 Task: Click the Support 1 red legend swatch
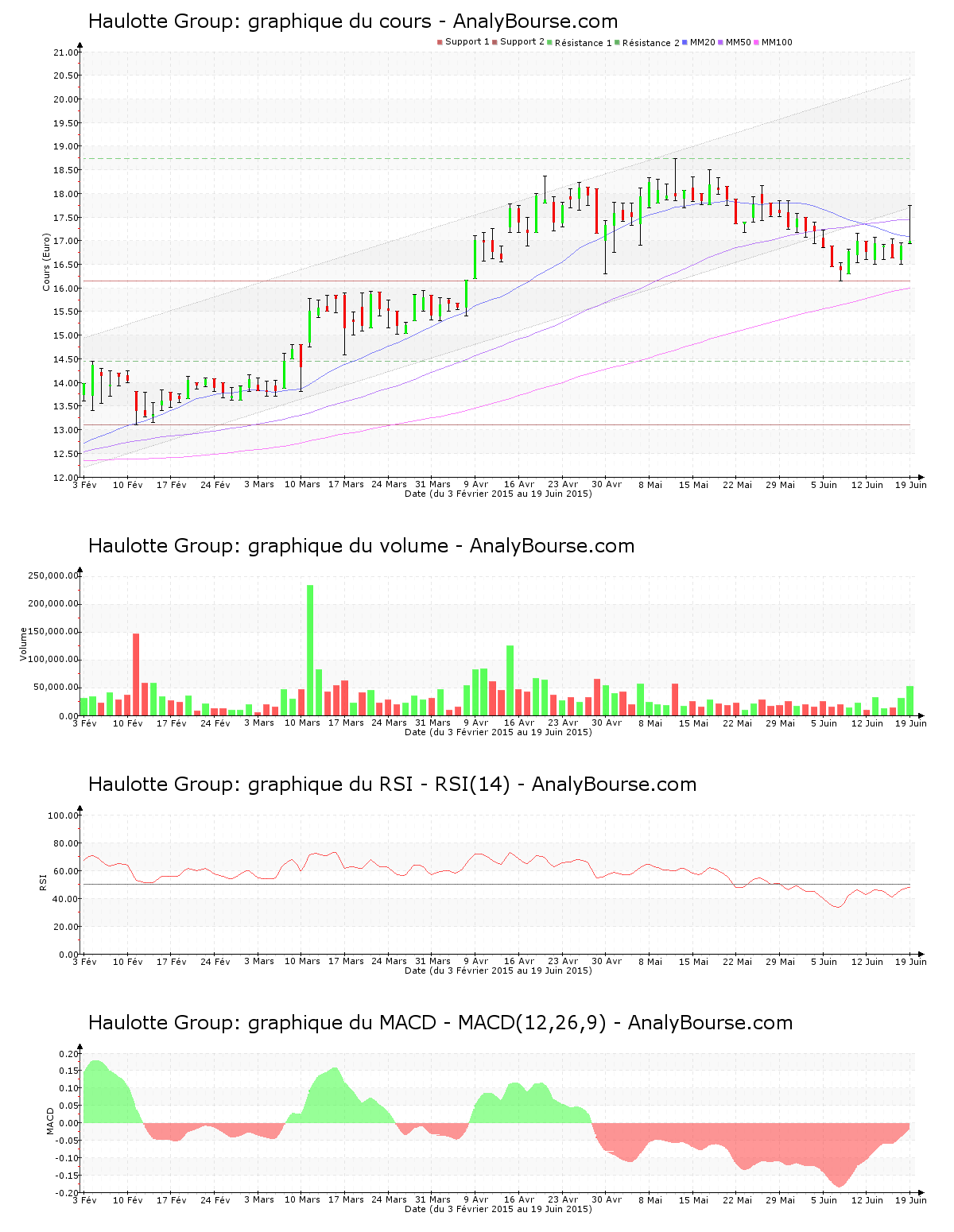pos(440,42)
